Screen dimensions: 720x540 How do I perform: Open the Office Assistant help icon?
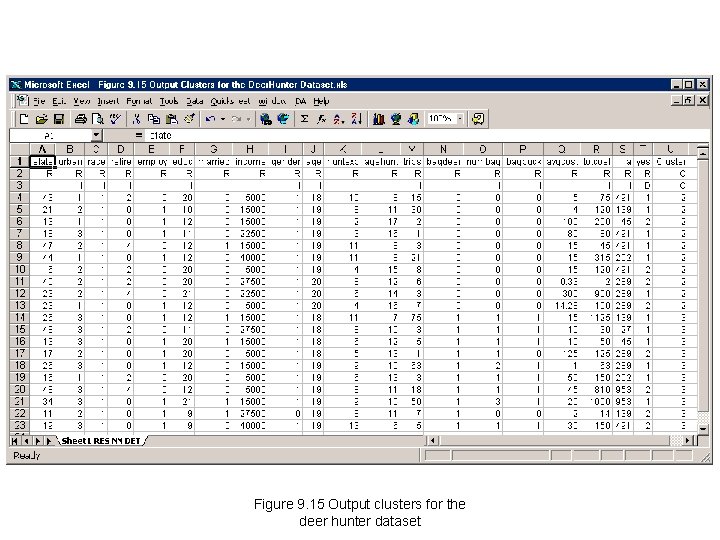(x=478, y=119)
